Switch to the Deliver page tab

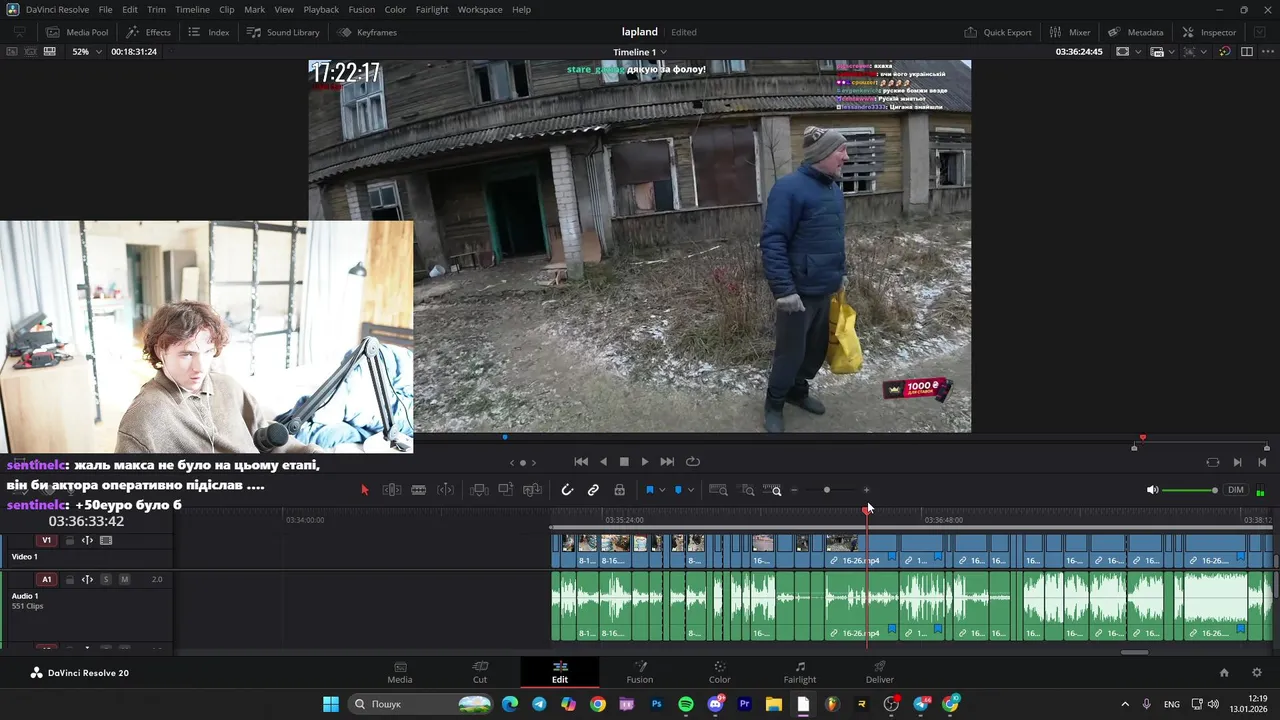[880, 672]
